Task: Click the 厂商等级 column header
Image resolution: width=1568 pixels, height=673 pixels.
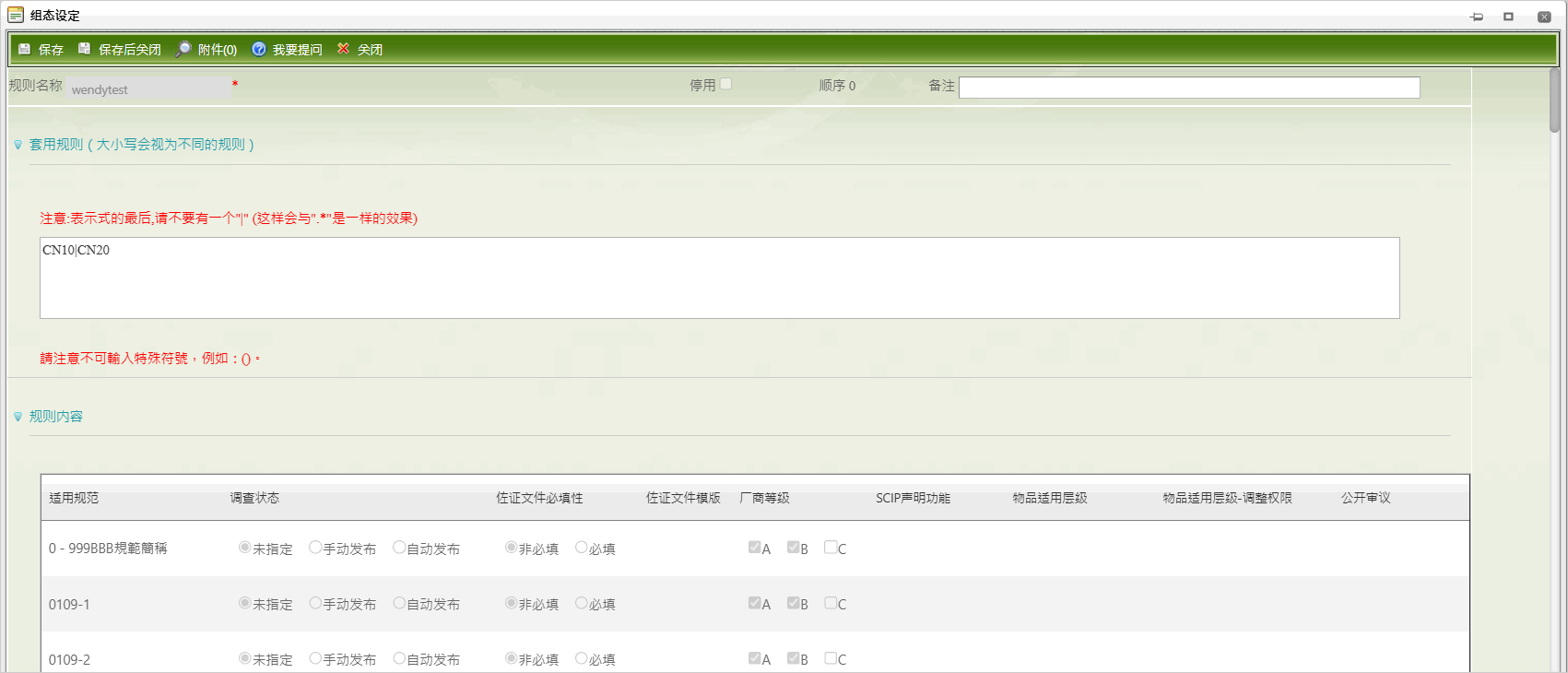Action: [764, 498]
